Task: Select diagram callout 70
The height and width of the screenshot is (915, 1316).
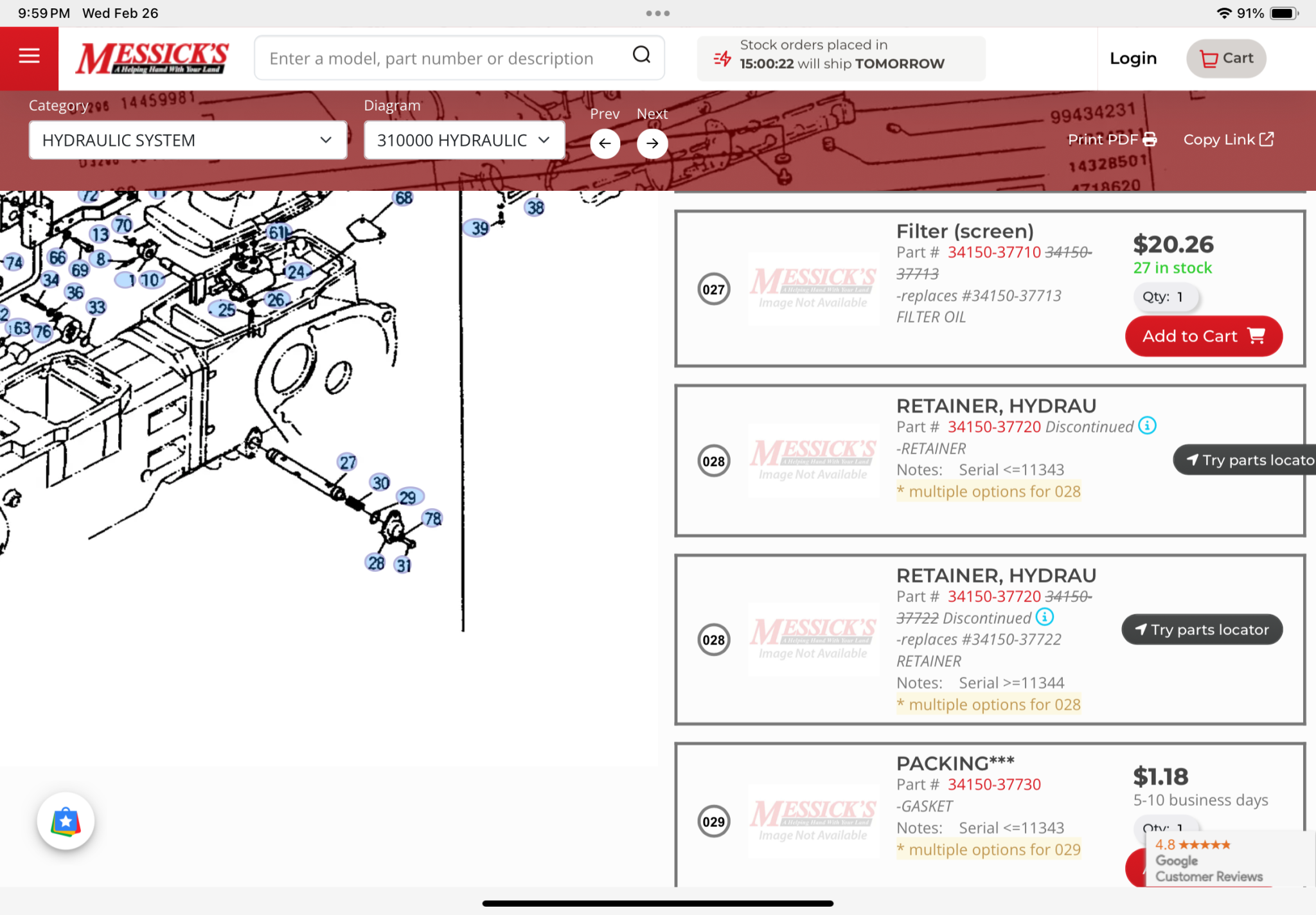Action: coord(123,226)
